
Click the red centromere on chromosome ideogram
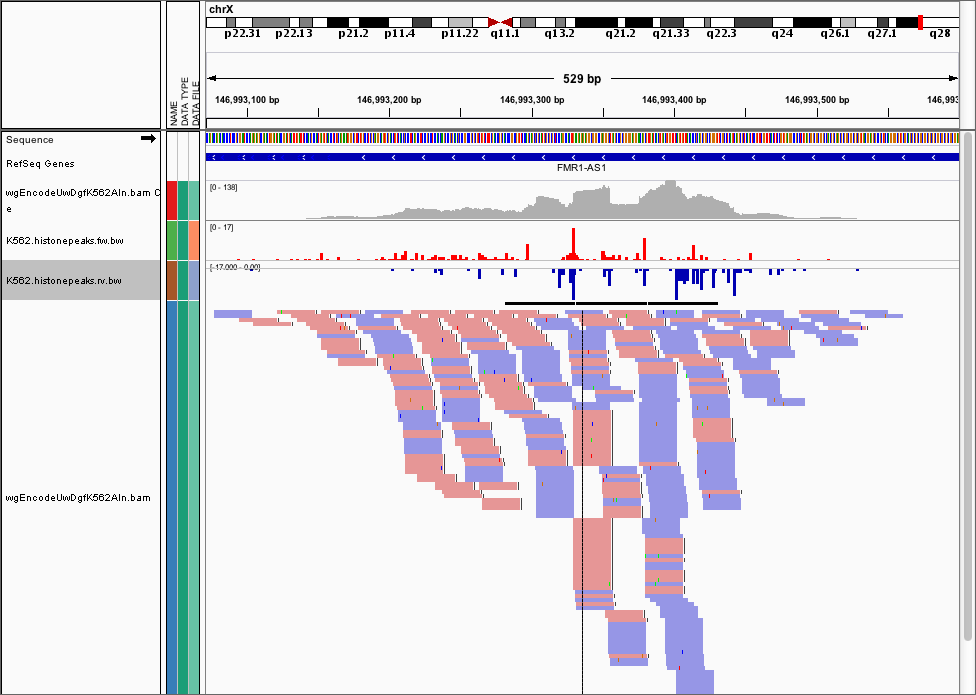[500, 21]
